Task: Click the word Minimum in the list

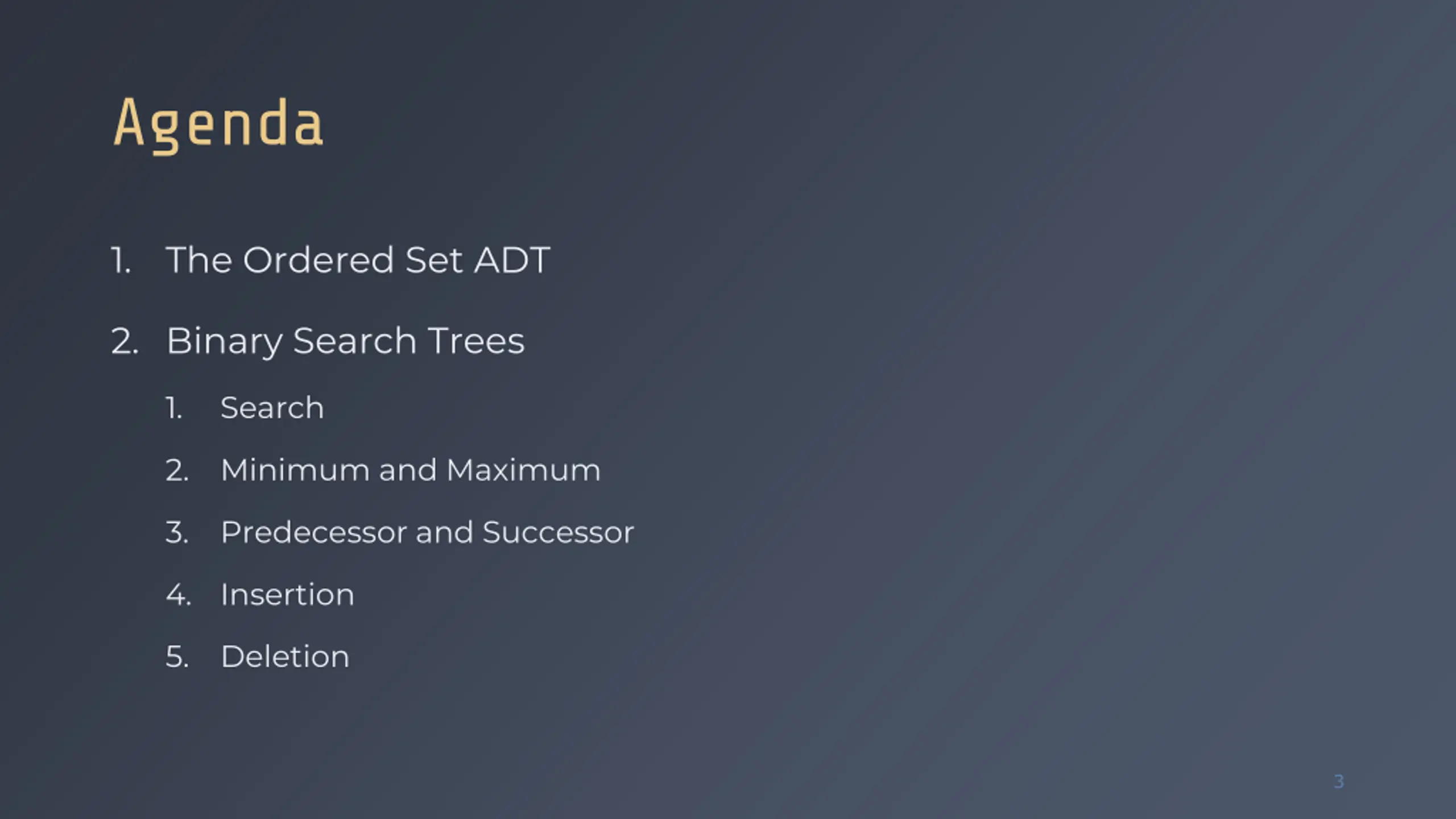Action: pyautogui.click(x=295, y=470)
